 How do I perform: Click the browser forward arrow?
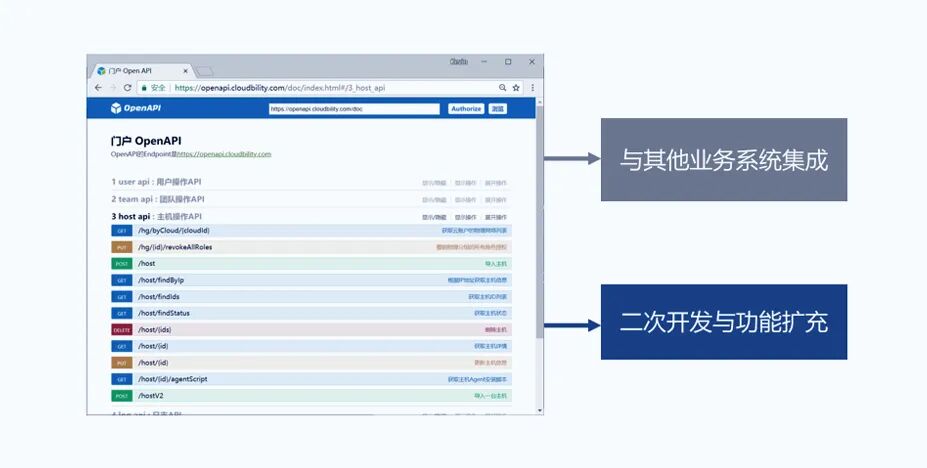click(112, 87)
